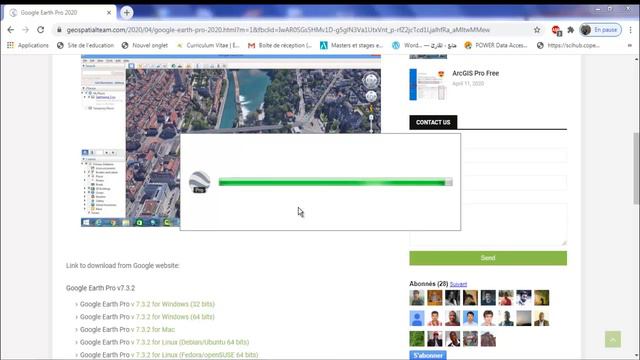Open the Boîte de réception Gmail bookmark
This screenshot has height=360, width=640.
[x=280, y=45]
